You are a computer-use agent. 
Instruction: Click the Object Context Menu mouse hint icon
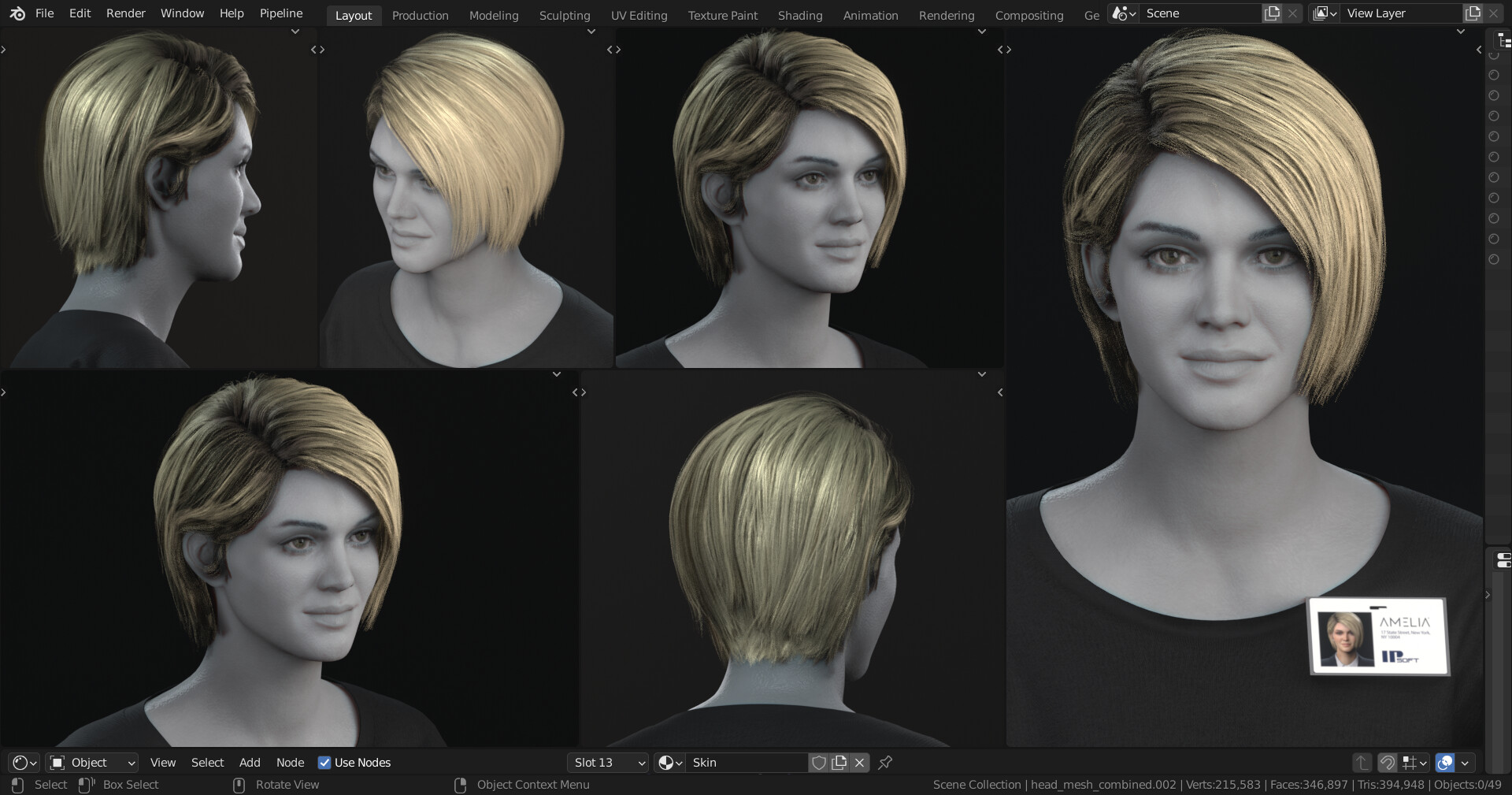coord(461,785)
